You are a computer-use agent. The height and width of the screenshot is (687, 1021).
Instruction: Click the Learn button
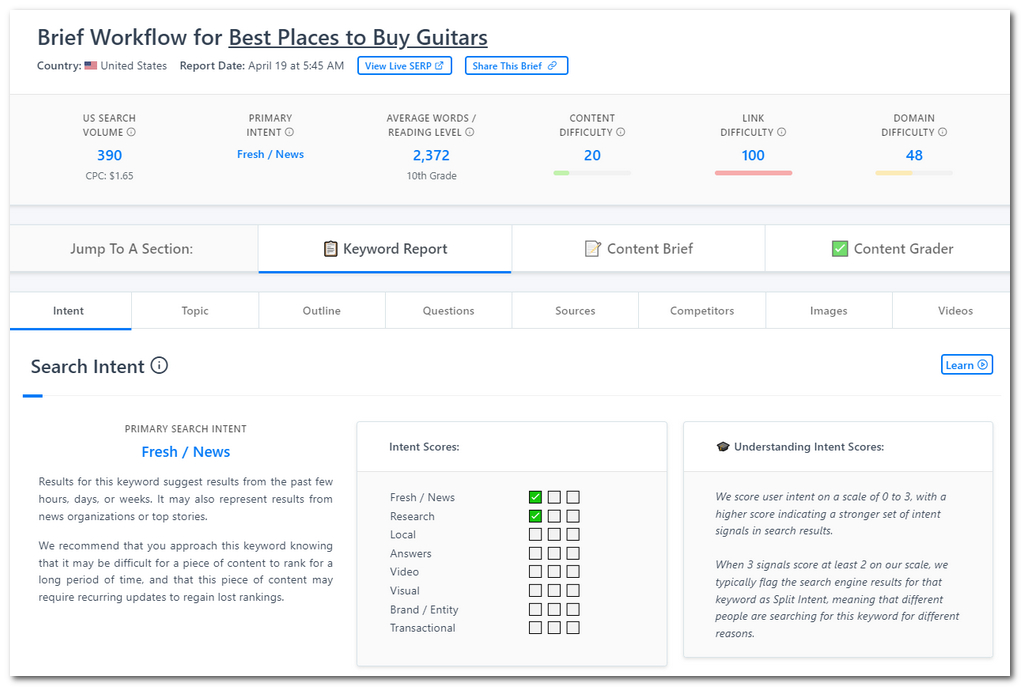tap(966, 365)
